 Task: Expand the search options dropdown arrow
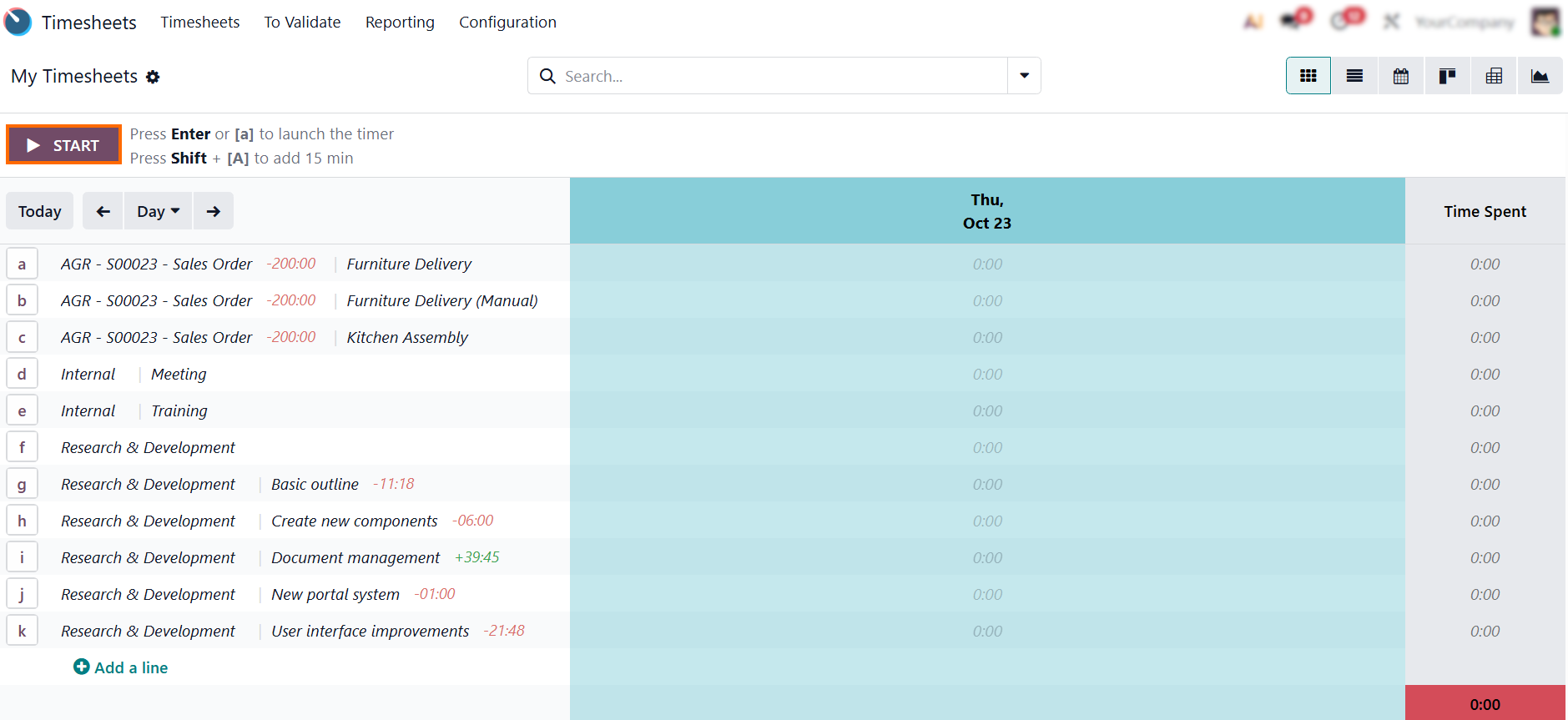pyautogui.click(x=1024, y=76)
